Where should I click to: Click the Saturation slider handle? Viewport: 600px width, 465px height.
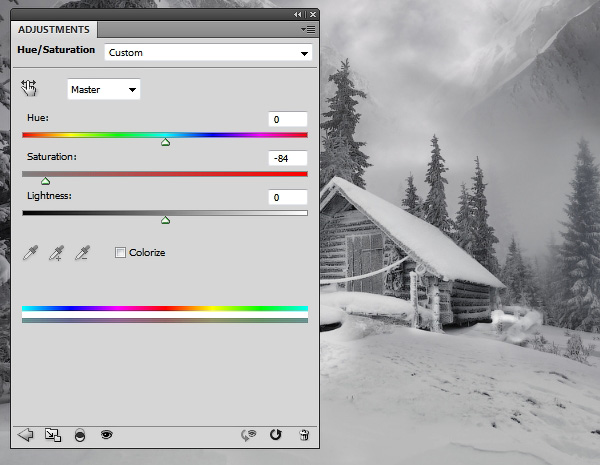coord(46,181)
